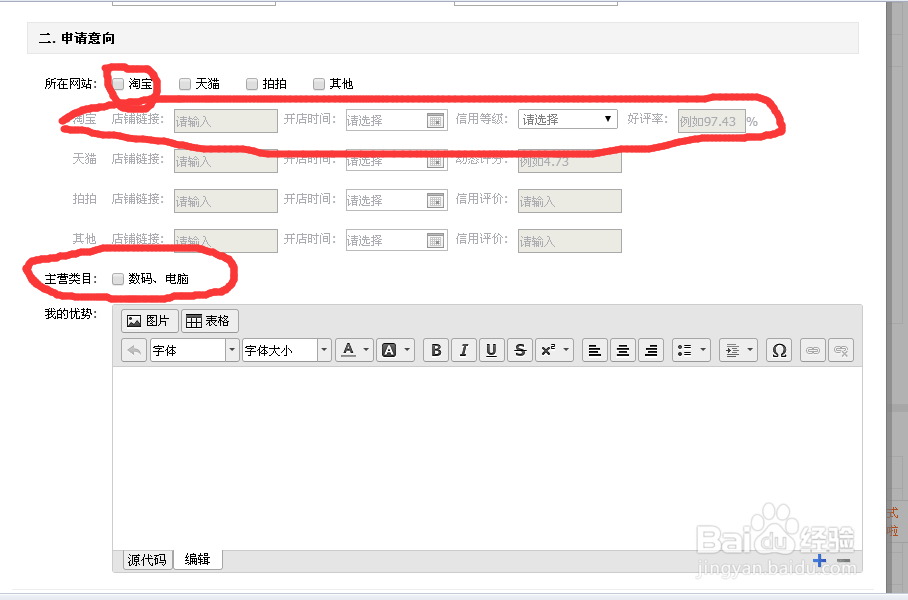Insert special character with Omega icon
Viewport: 908px width, 600px height.
tap(779, 350)
